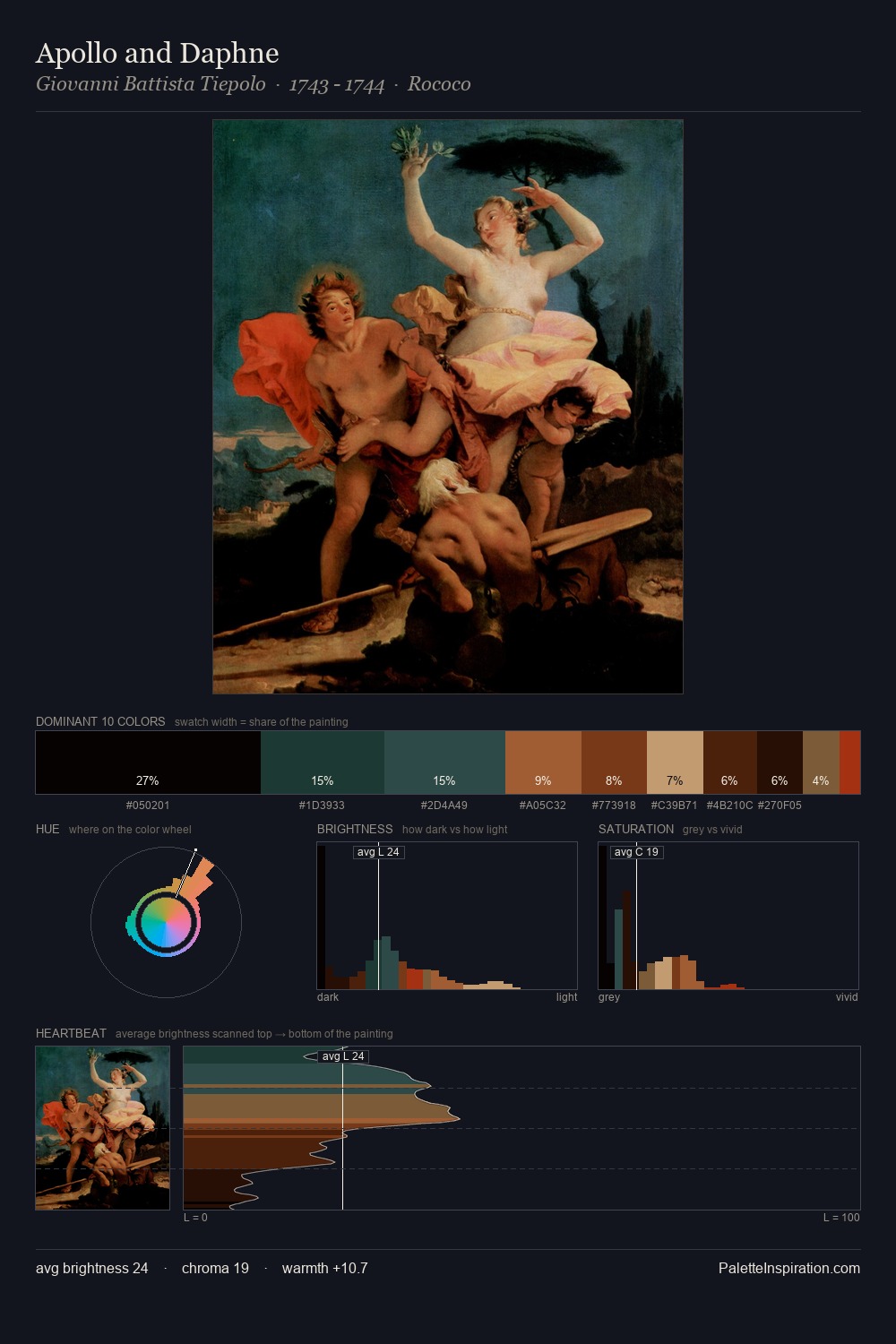Click the 4% muted brown swatch
Image resolution: width=896 pixels, height=1344 pixels.
point(821,762)
